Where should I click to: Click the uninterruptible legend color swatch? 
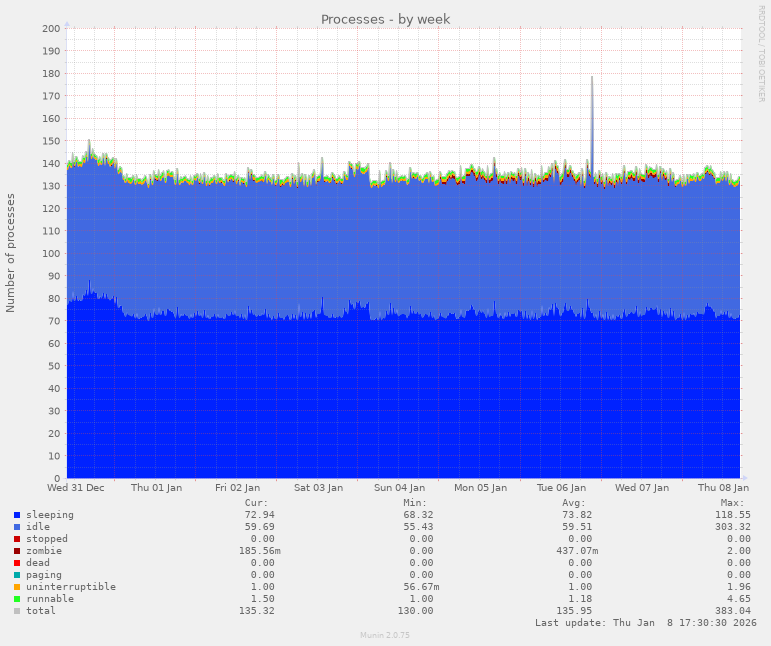point(17,587)
